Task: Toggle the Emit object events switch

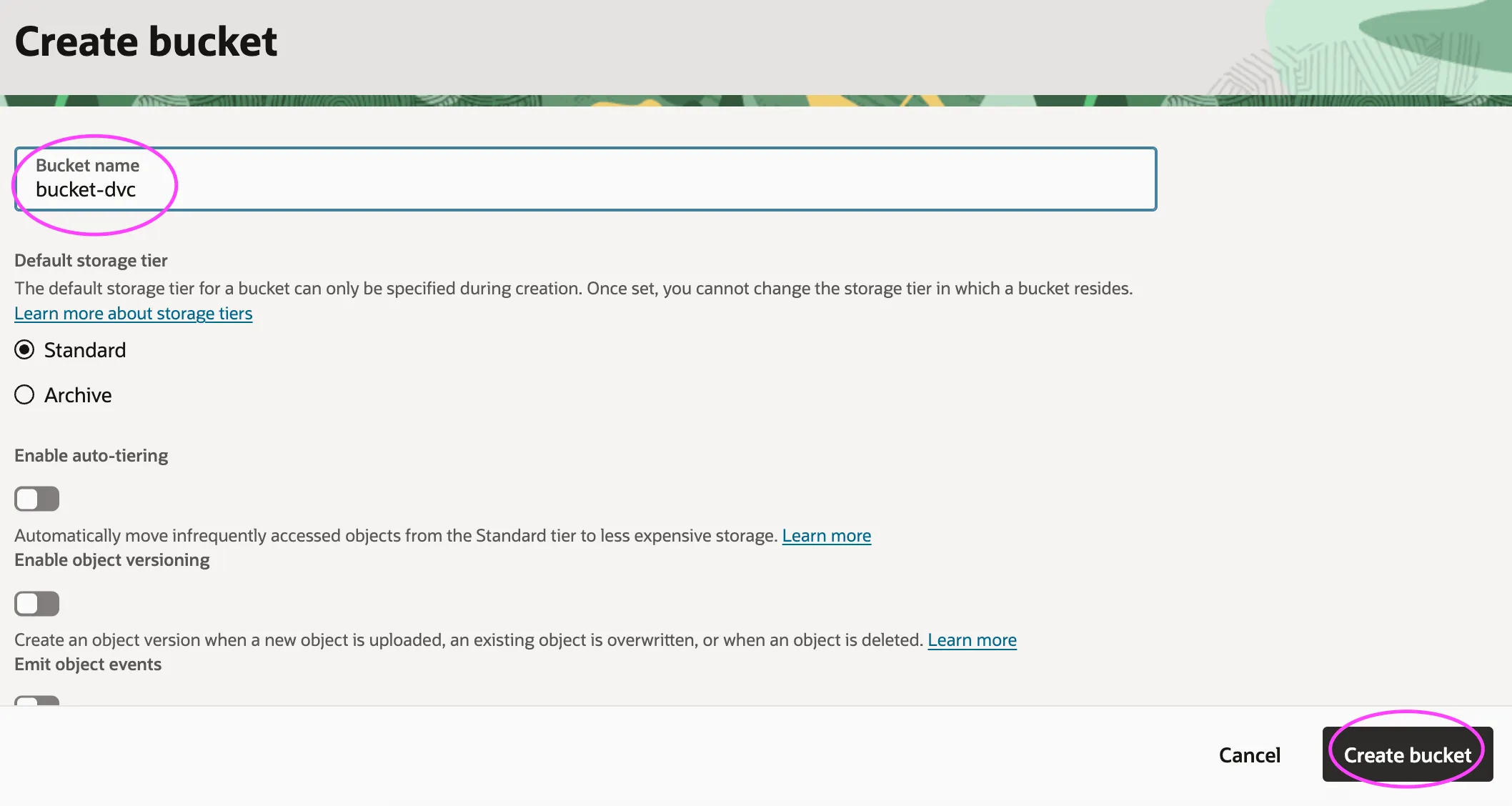Action: 37,700
